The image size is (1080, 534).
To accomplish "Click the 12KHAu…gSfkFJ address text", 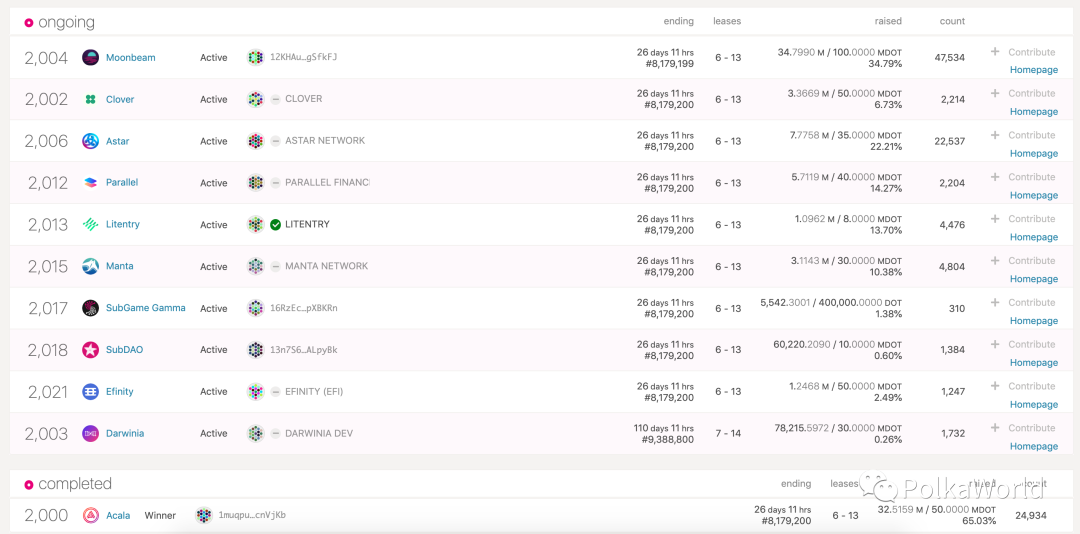I will coord(304,57).
